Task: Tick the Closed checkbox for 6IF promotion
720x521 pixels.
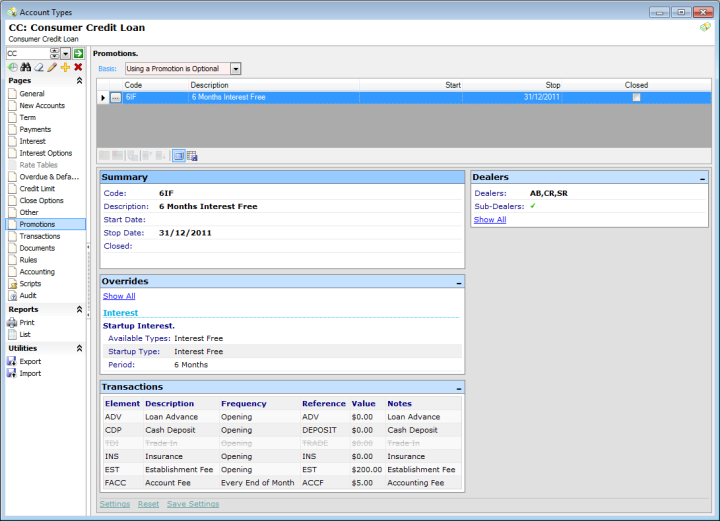Action: click(636, 98)
